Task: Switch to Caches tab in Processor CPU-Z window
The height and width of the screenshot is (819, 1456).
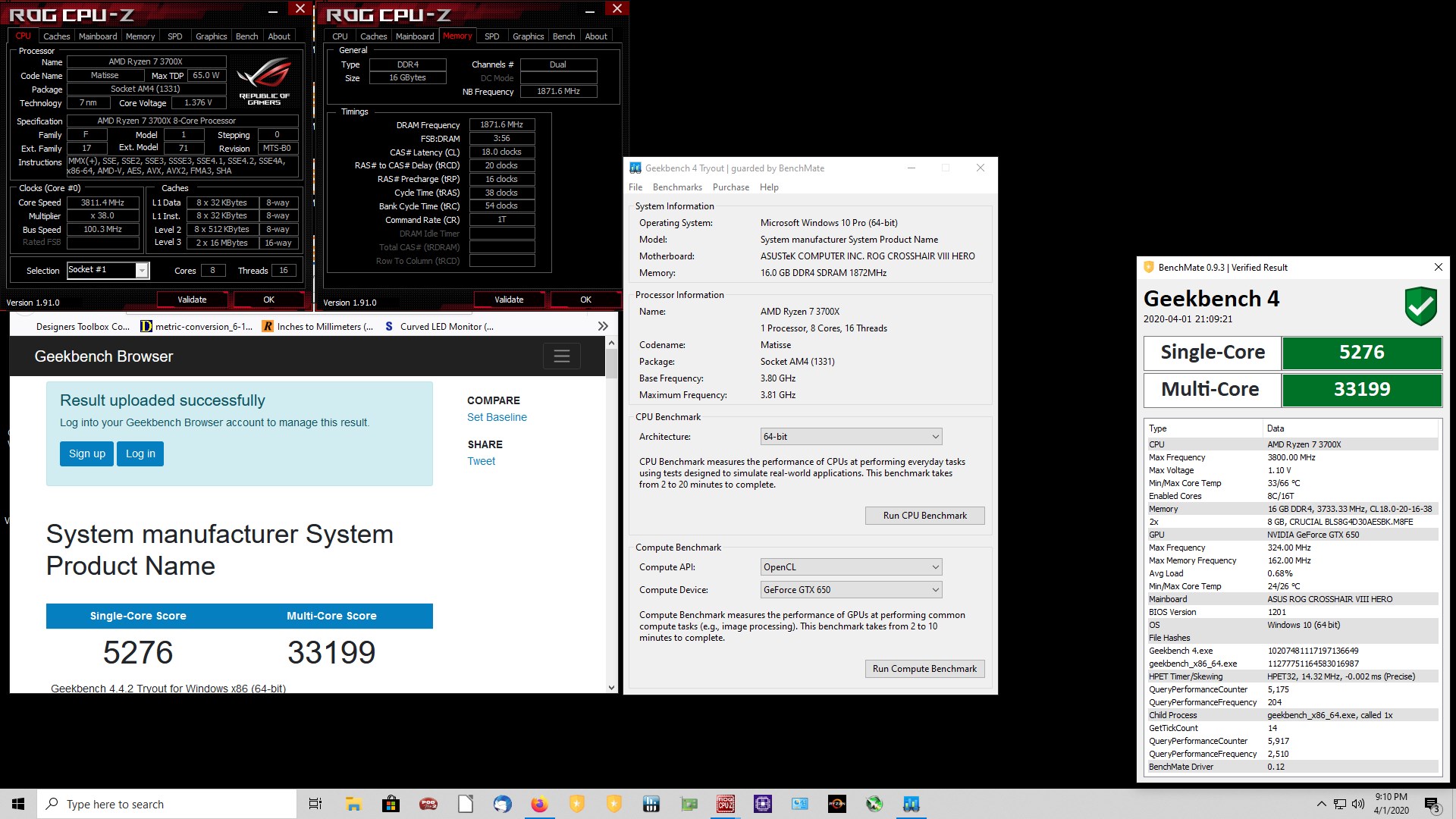Action: [56, 36]
